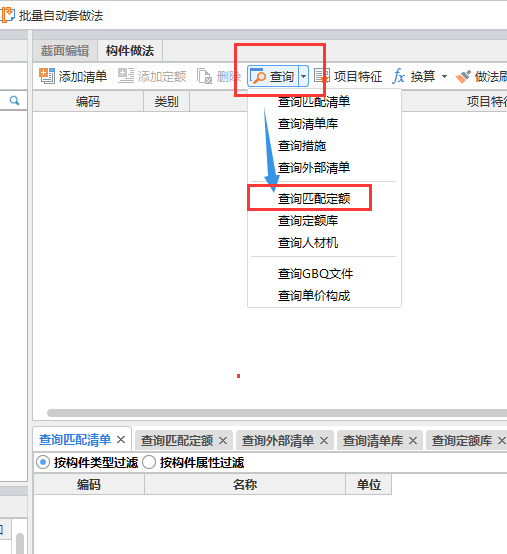Screen dimensions: 507x554
Task: Close the 查询清单库 tab
Action: (413, 441)
